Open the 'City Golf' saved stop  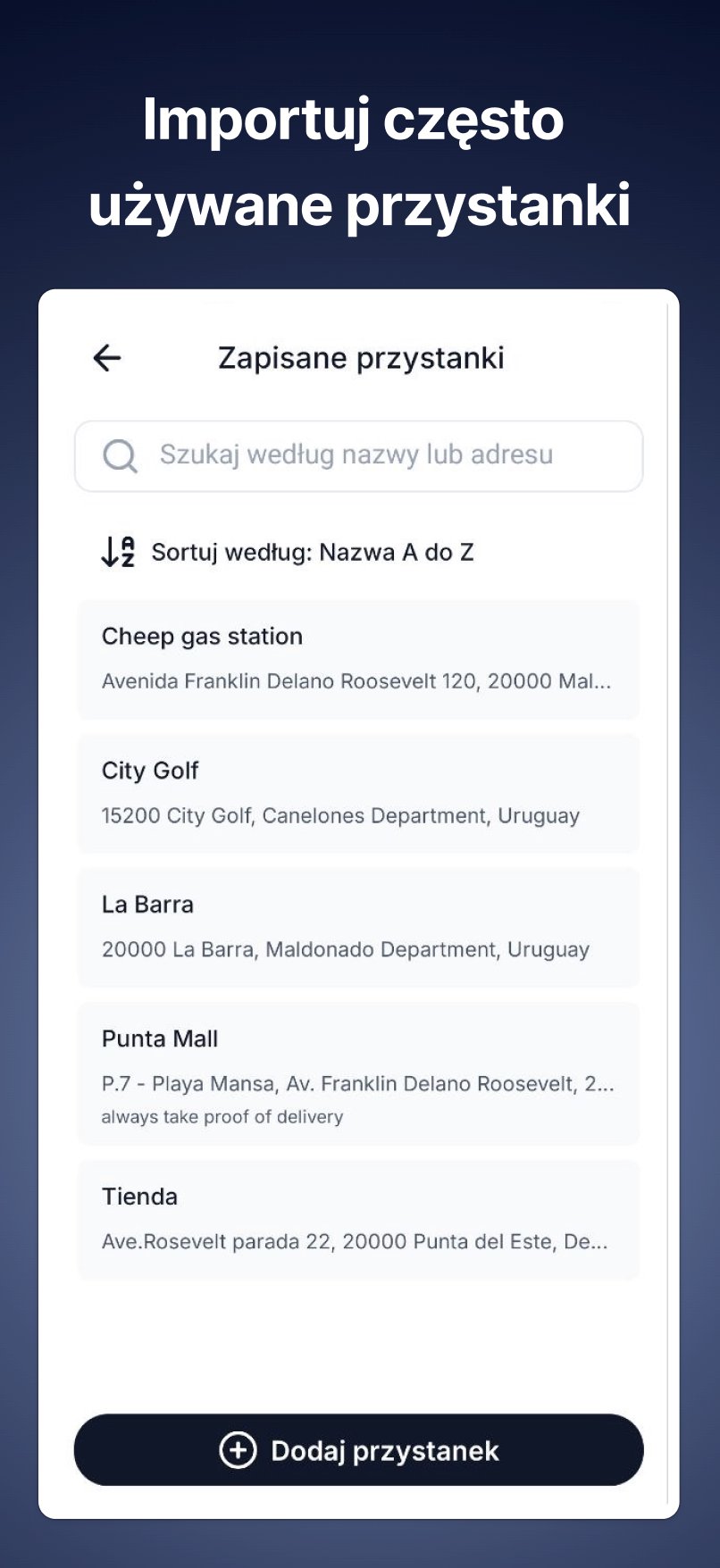pos(358,794)
